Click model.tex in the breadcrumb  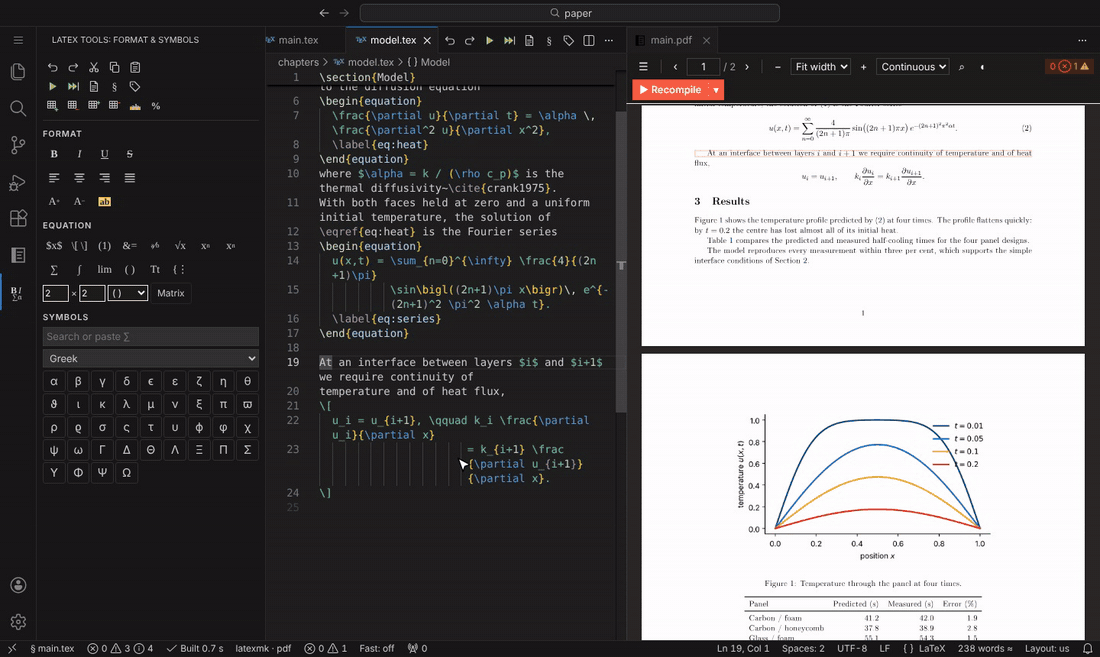point(371,62)
